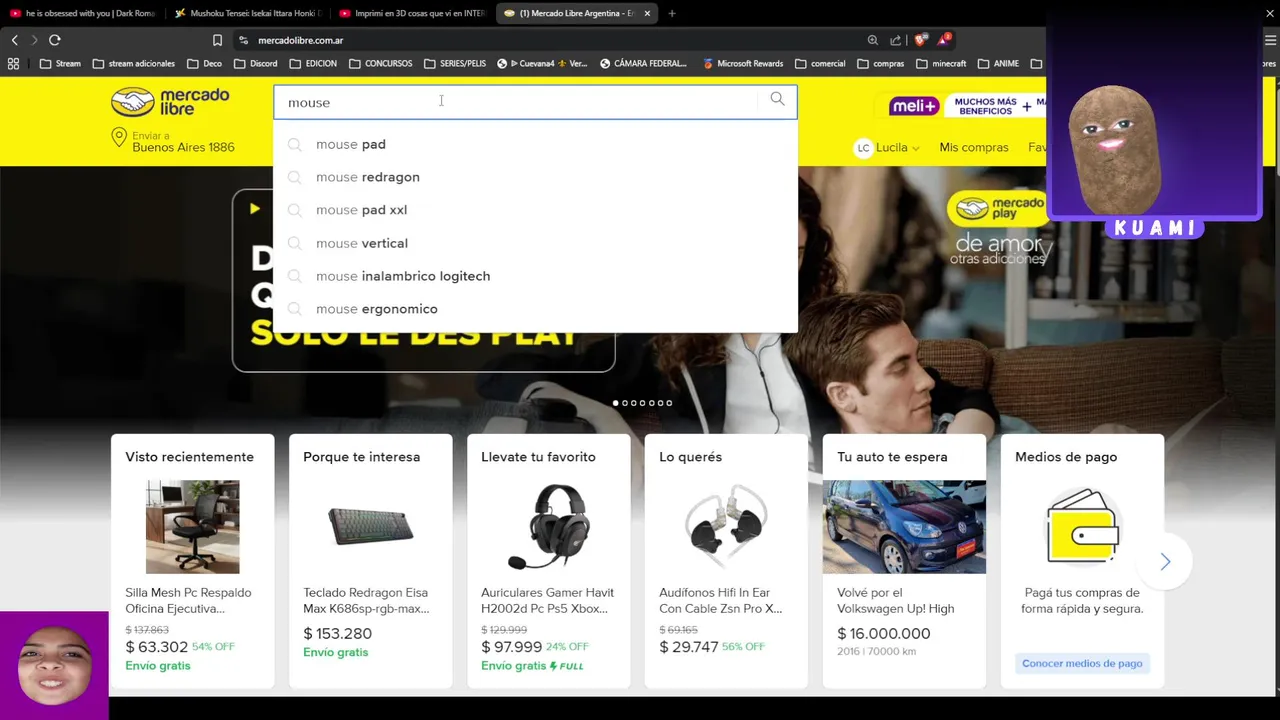Open the Volkswagen Up car image
1280x720 pixels.
click(x=904, y=527)
